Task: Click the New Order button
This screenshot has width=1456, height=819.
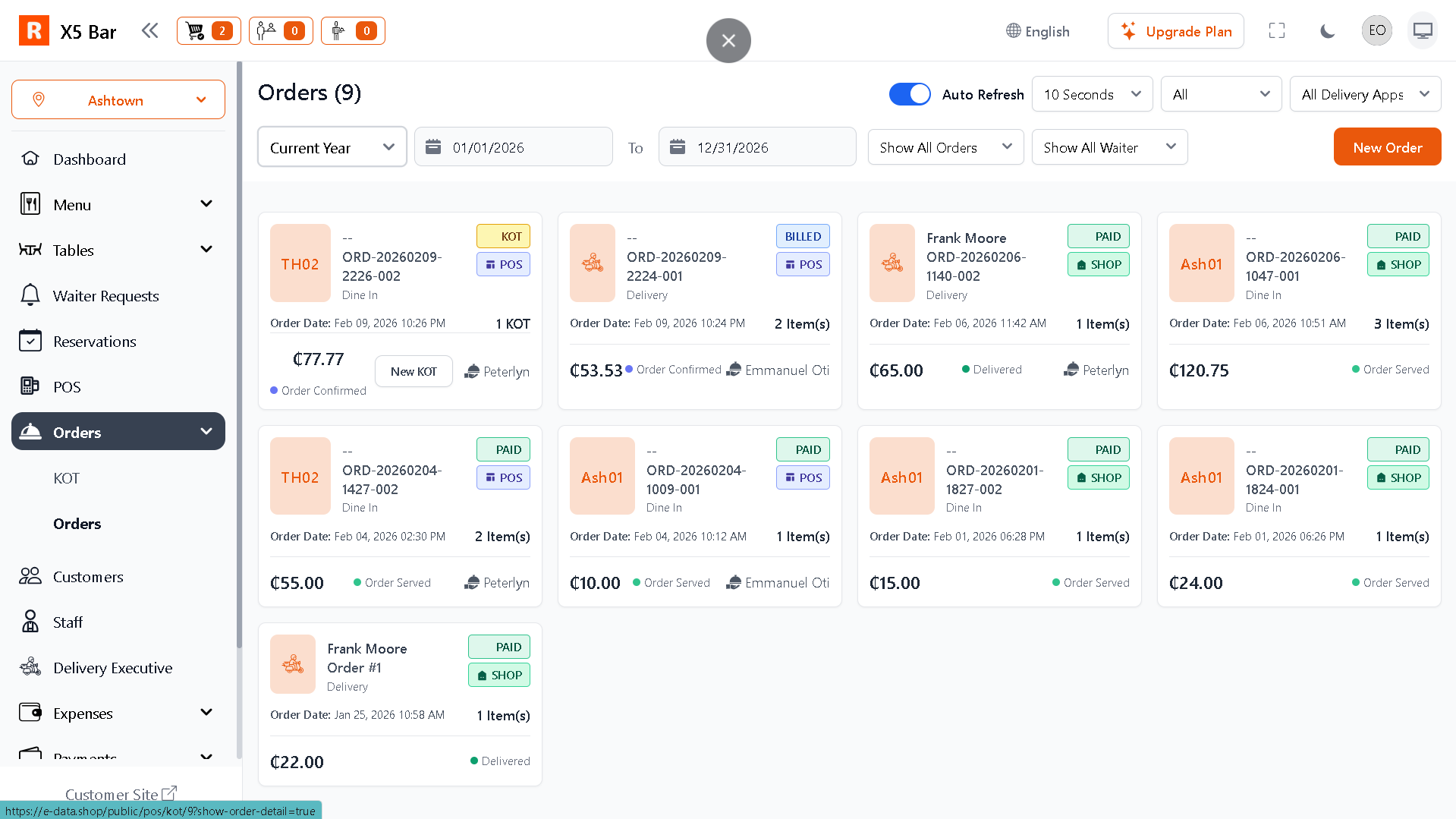Action: click(x=1386, y=147)
